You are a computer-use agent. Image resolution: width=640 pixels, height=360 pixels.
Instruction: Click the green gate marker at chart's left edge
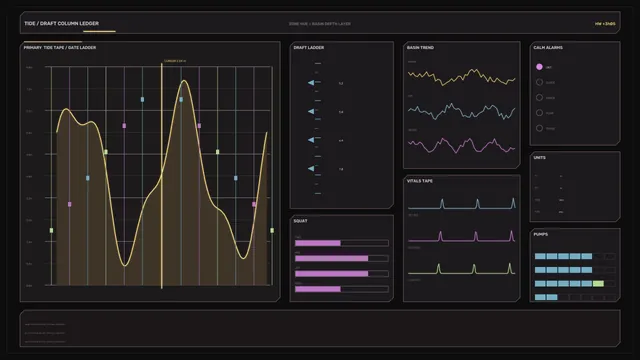51,231
